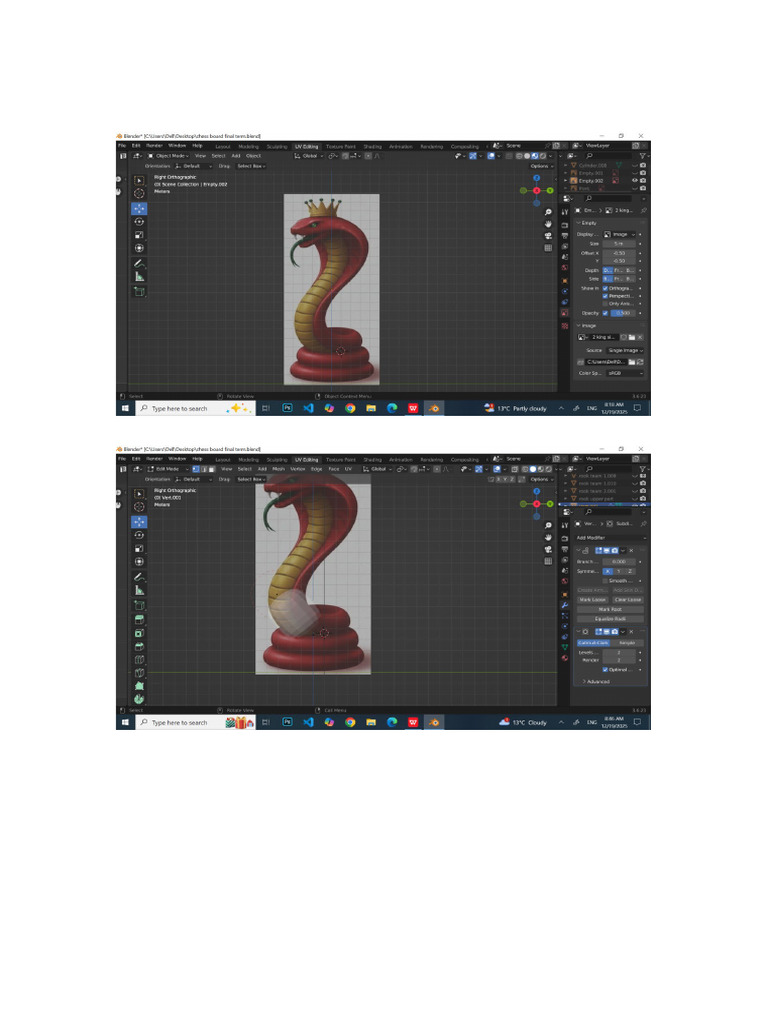Image resolution: width=768 pixels, height=1024 pixels.
Task: Open Chrome from taskbar of Edit Mode screenshot
Action: pyautogui.click(x=350, y=722)
